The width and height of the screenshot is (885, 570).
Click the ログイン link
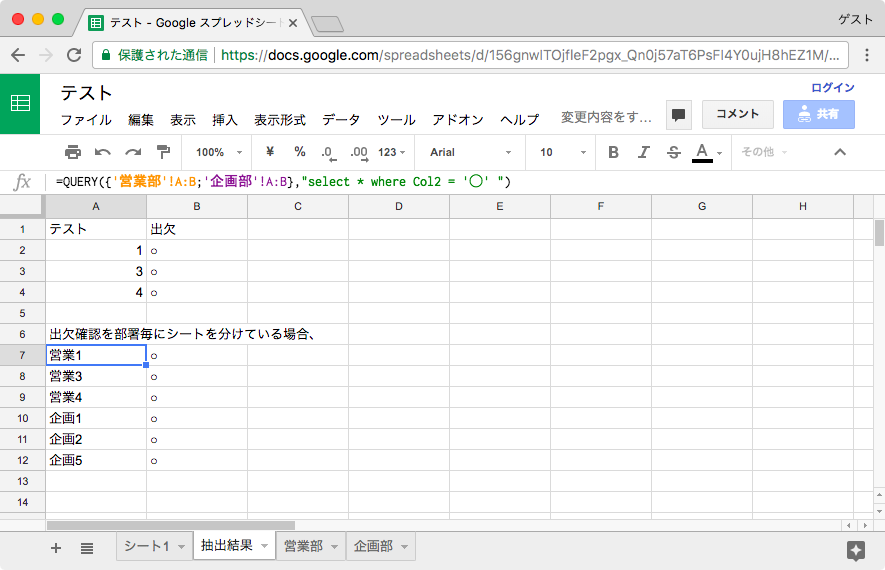[x=833, y=87]
